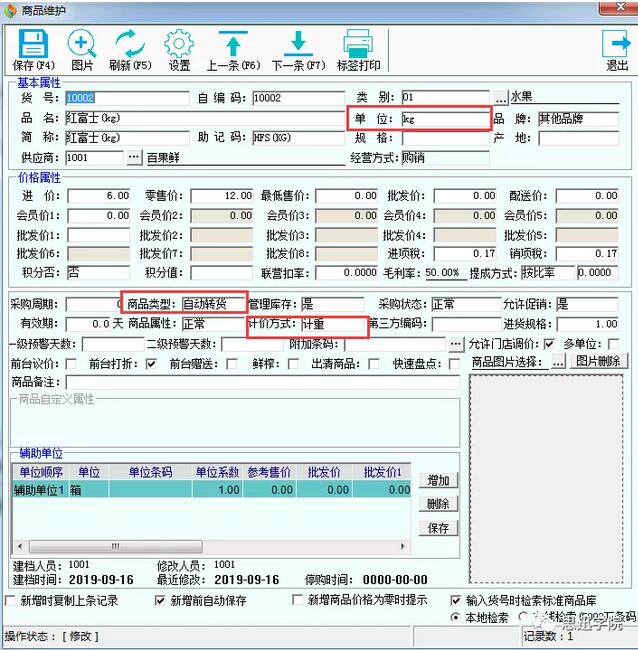The height and width of the screenshot is (650, 638).
Task: Select the 本地检索 radio button
Action: point(457,618)
